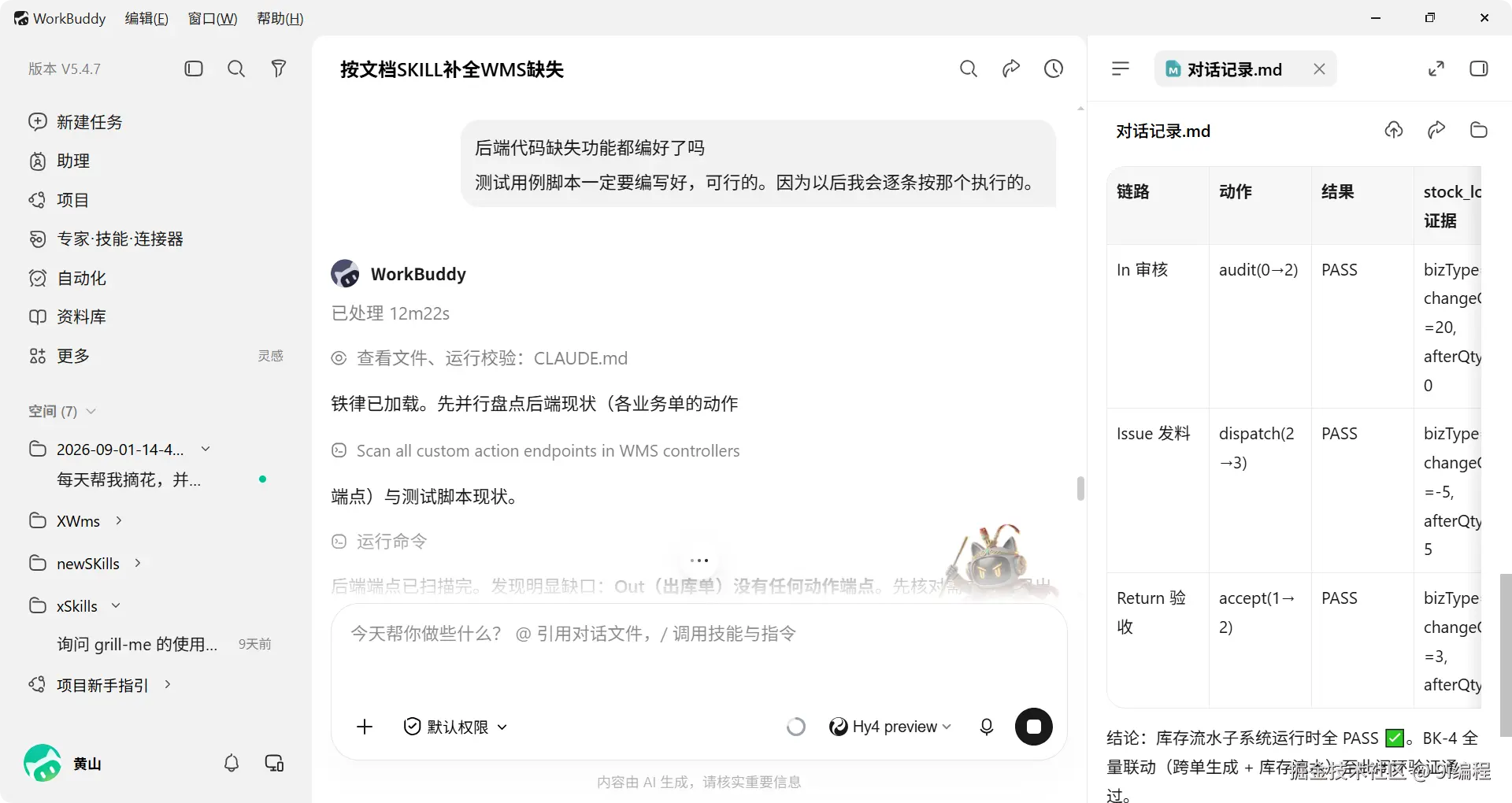The image size is (1512, 803).
Task: Click the cloud upload icon
Action: [1394, 131]
